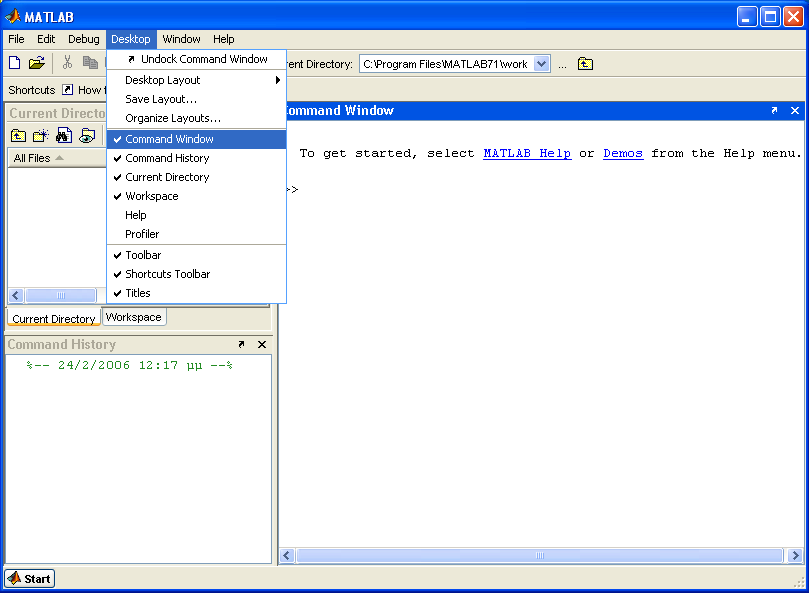The image size is (809, 593).
Task: Click the Current Directory panel scroll left arrow
Action: [x=15, y=295]
